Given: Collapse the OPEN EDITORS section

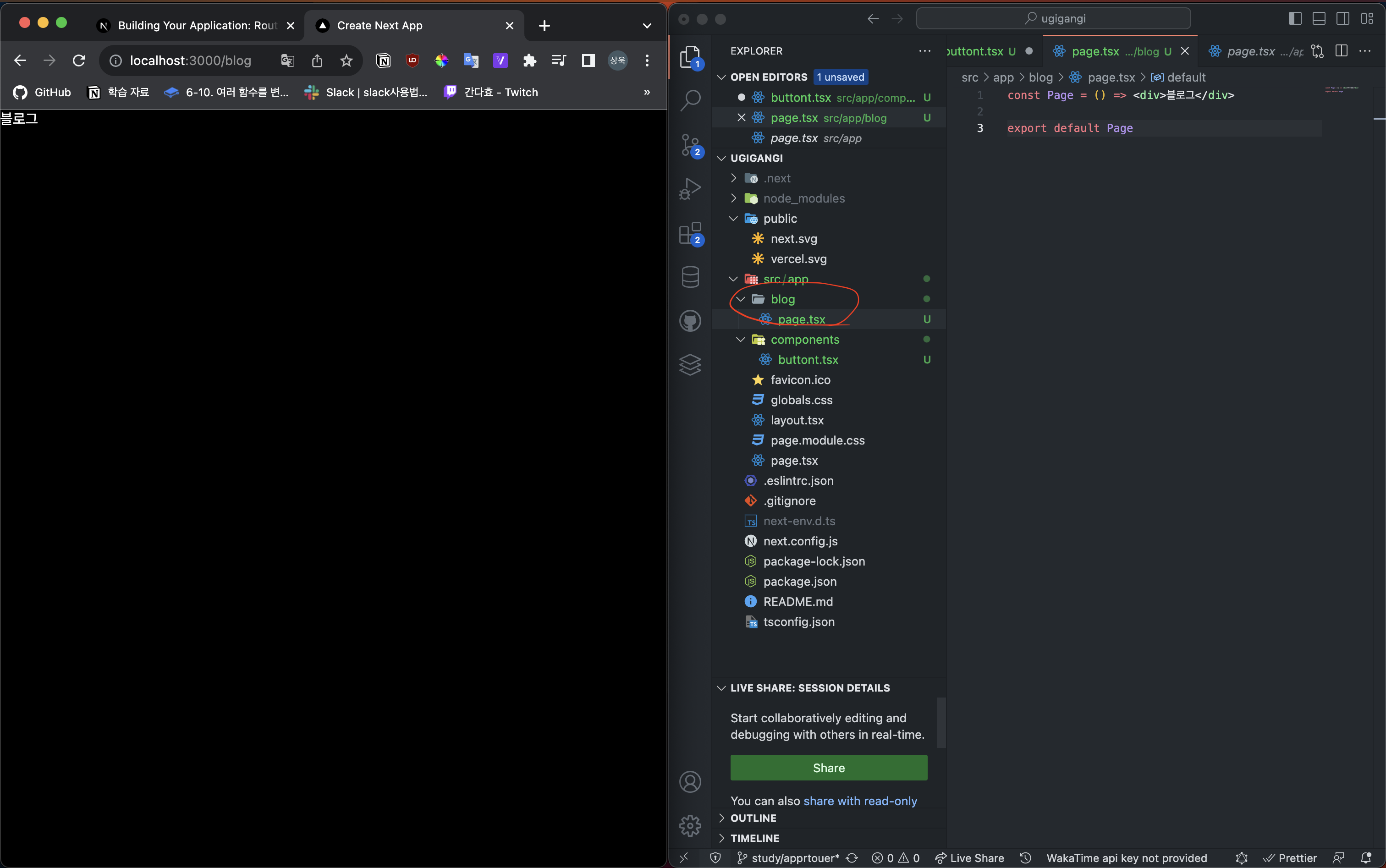Looking at the screenshot, I should [722, 77].
